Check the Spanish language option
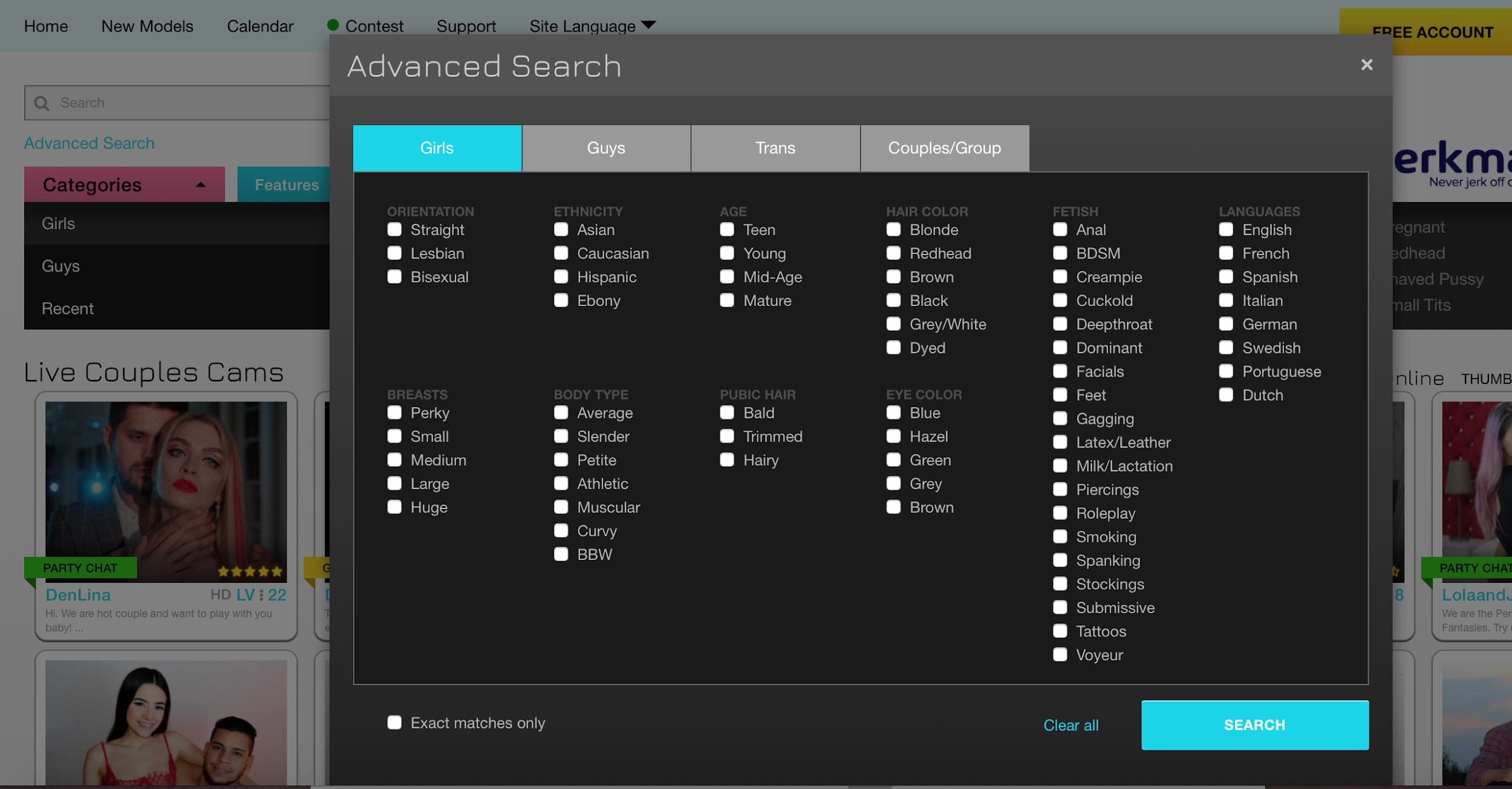 tap(1226, 277)
